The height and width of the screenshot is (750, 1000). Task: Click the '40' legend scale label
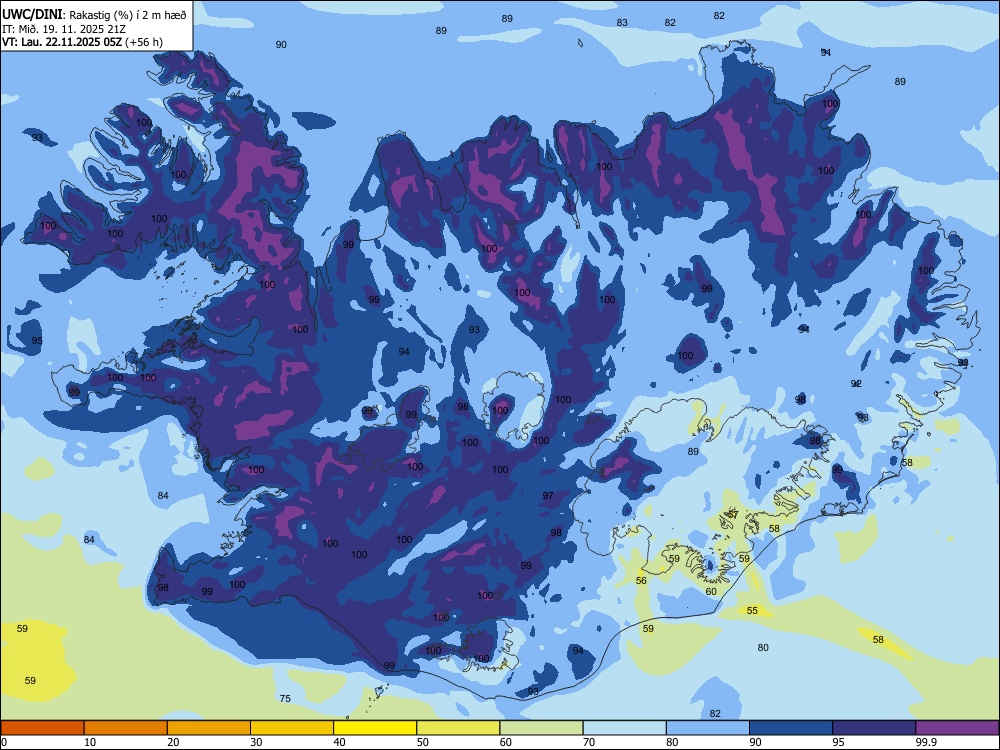(339, 742)
